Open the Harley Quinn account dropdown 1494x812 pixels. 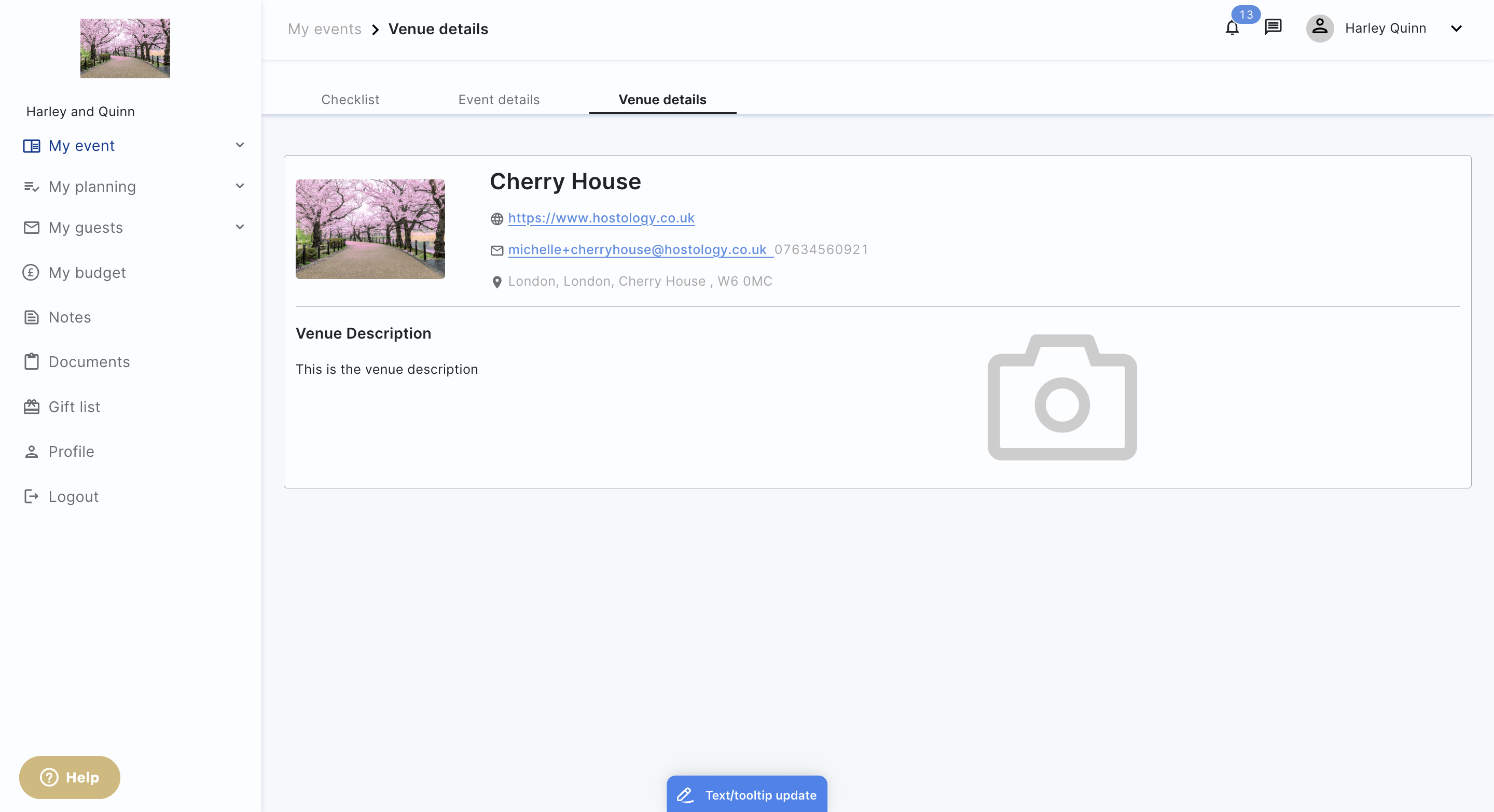1456,29
